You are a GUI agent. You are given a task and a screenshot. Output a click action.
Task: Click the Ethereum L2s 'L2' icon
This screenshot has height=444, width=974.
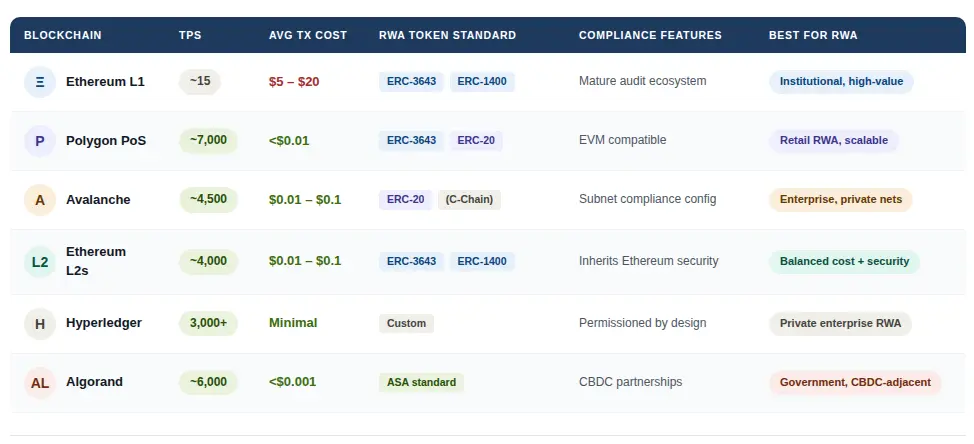(x=40, y=262)
